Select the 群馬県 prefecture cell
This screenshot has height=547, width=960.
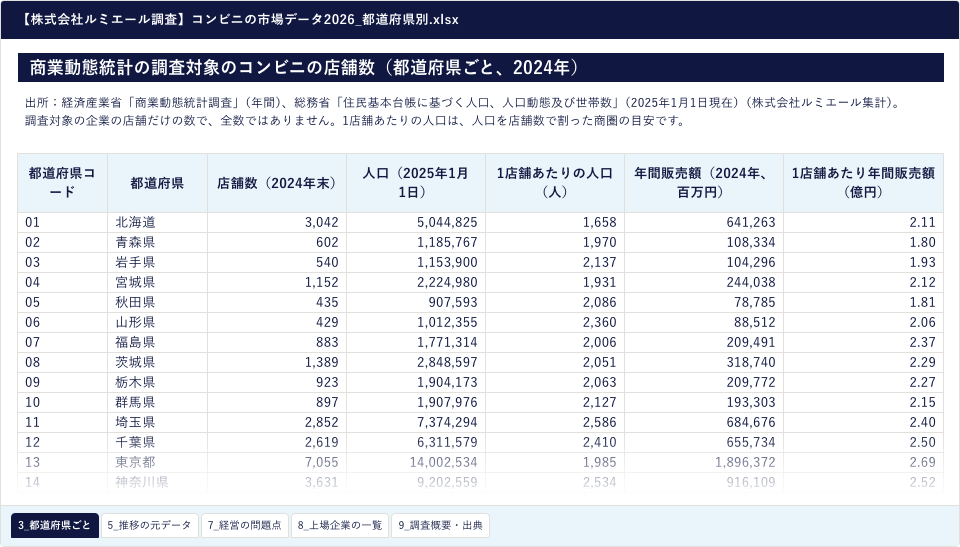(157, 402)
